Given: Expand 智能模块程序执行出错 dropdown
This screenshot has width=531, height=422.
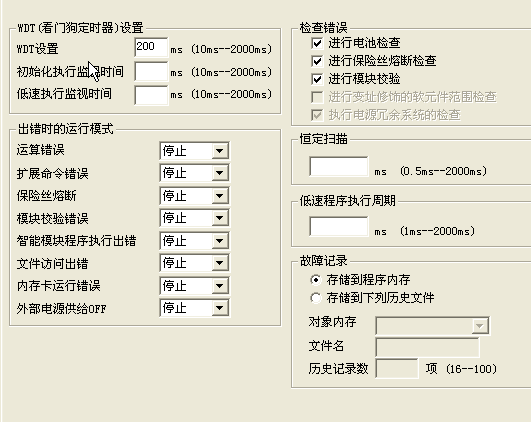Looking at the screenshot, I should coord(194,241).
